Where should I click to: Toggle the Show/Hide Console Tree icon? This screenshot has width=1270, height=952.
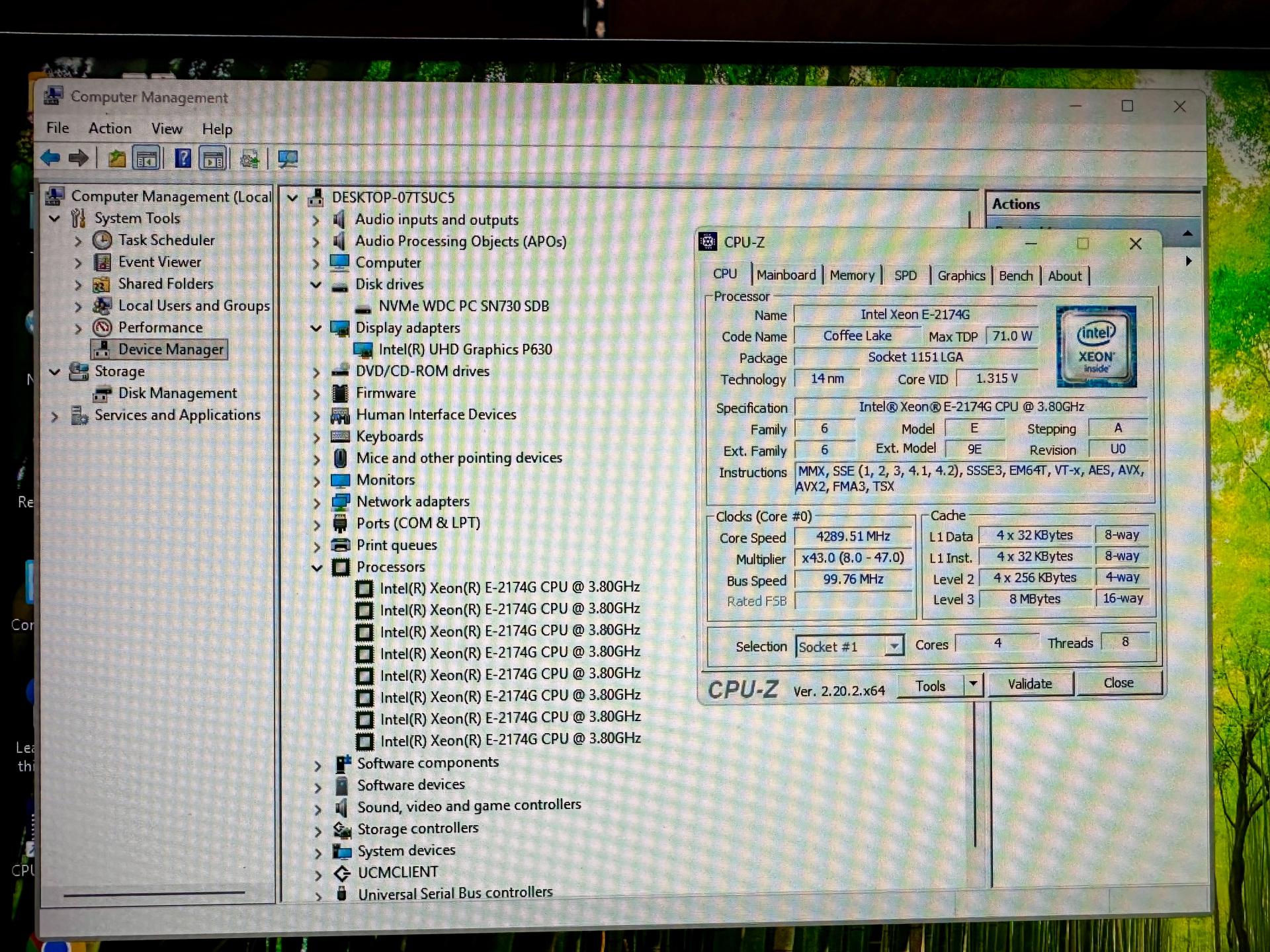[x=147, y=159]
